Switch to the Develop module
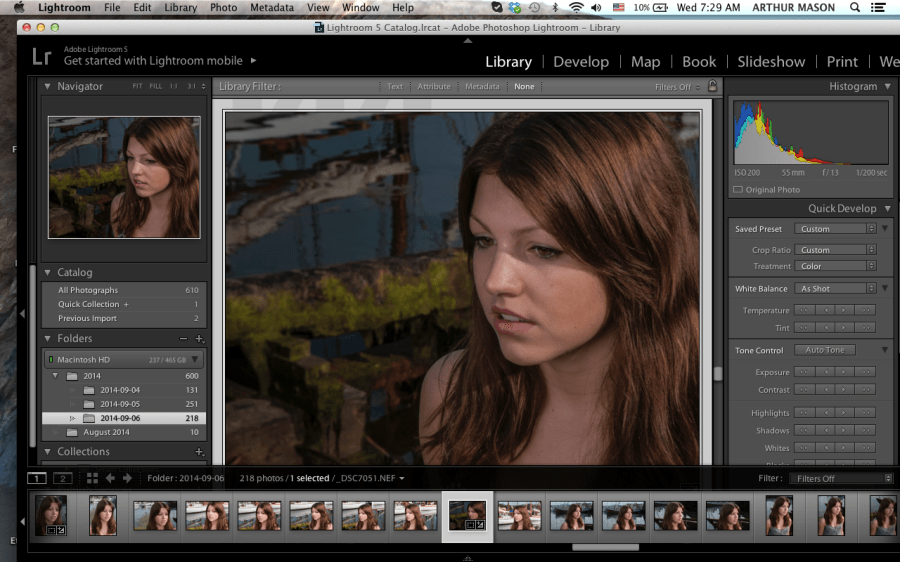Screen dimensions: 900x562 point(581,61)
